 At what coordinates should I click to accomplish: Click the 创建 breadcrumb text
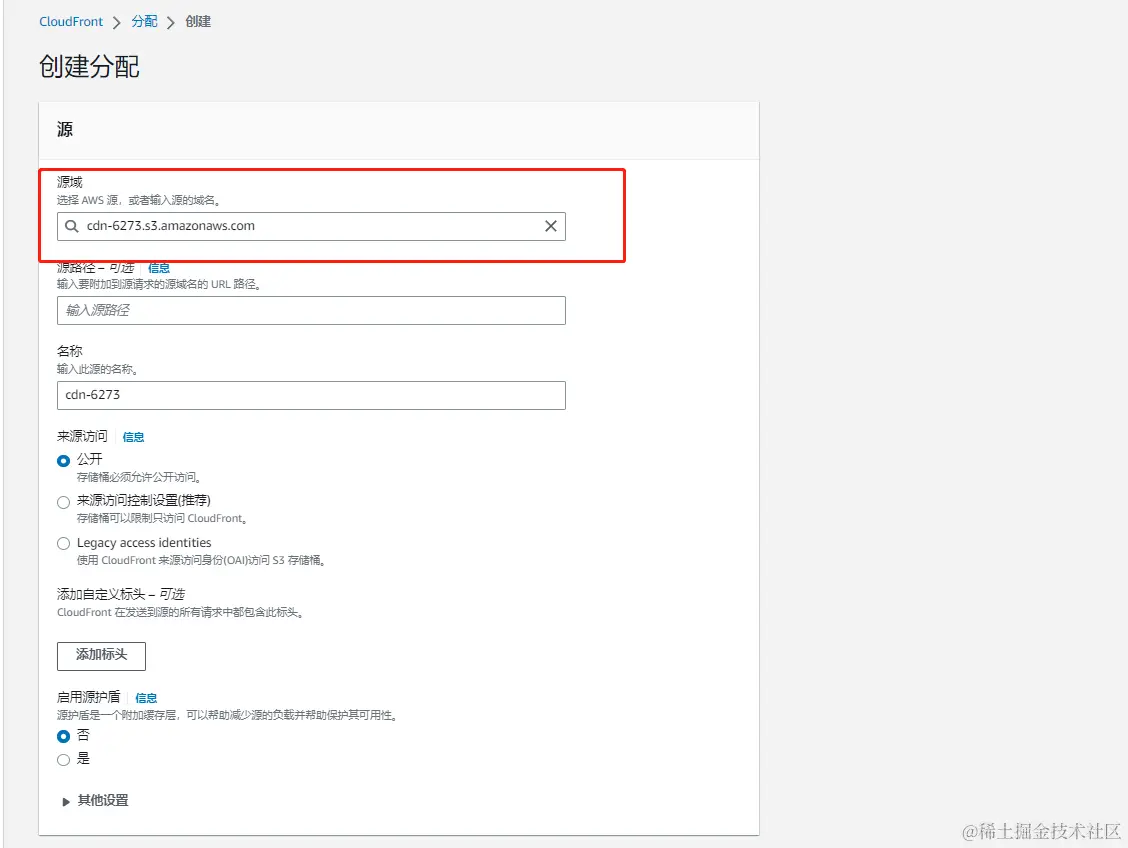[x=198, y=22]
